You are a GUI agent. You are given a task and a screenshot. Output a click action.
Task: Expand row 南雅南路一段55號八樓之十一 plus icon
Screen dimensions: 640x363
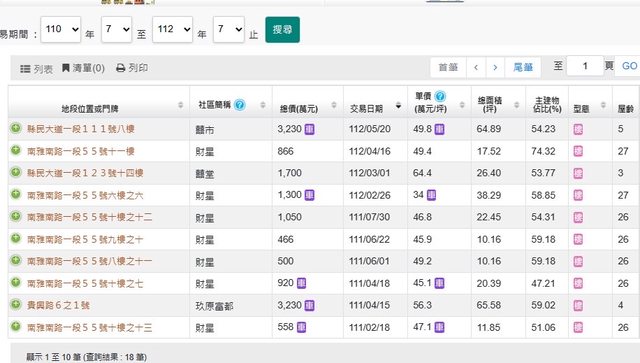coord(16,260)
